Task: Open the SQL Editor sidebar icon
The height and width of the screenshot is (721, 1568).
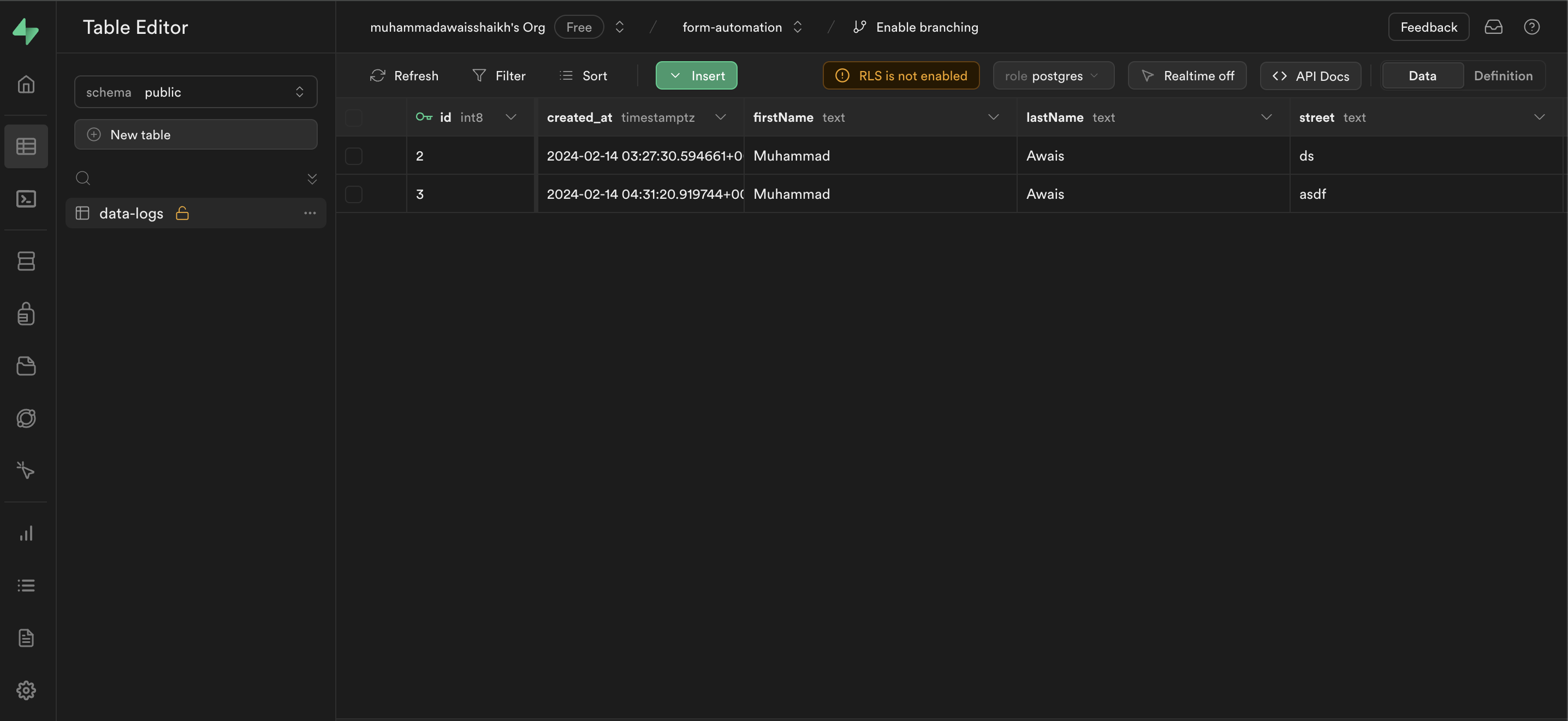Action: 26,199
